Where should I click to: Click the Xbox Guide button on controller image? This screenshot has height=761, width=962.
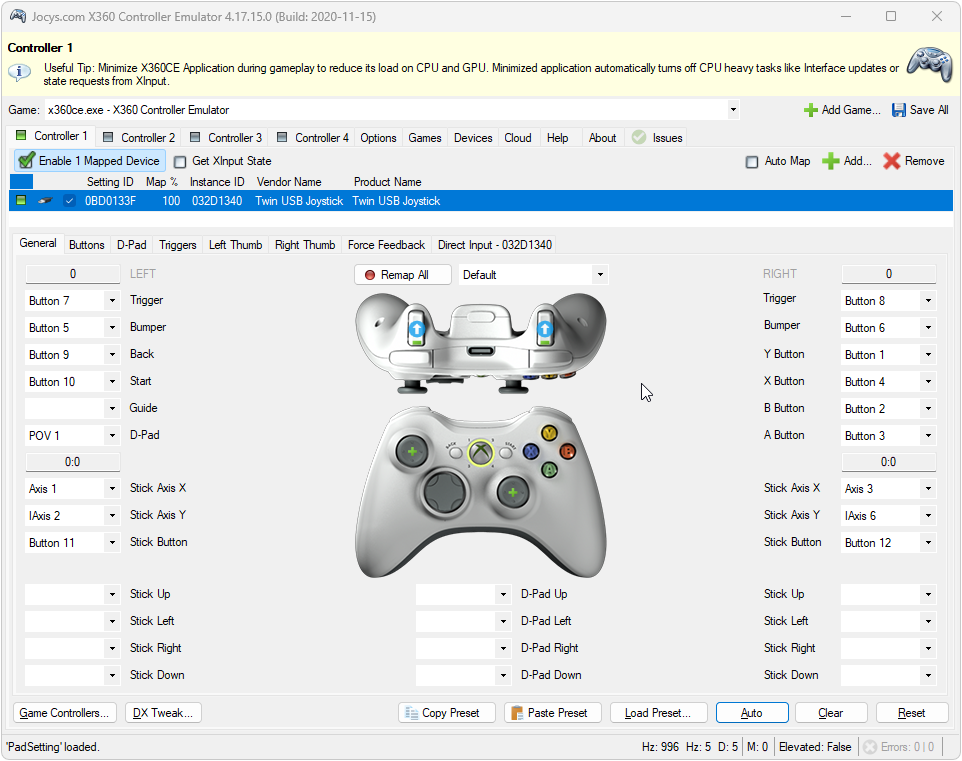coord(480,453)
